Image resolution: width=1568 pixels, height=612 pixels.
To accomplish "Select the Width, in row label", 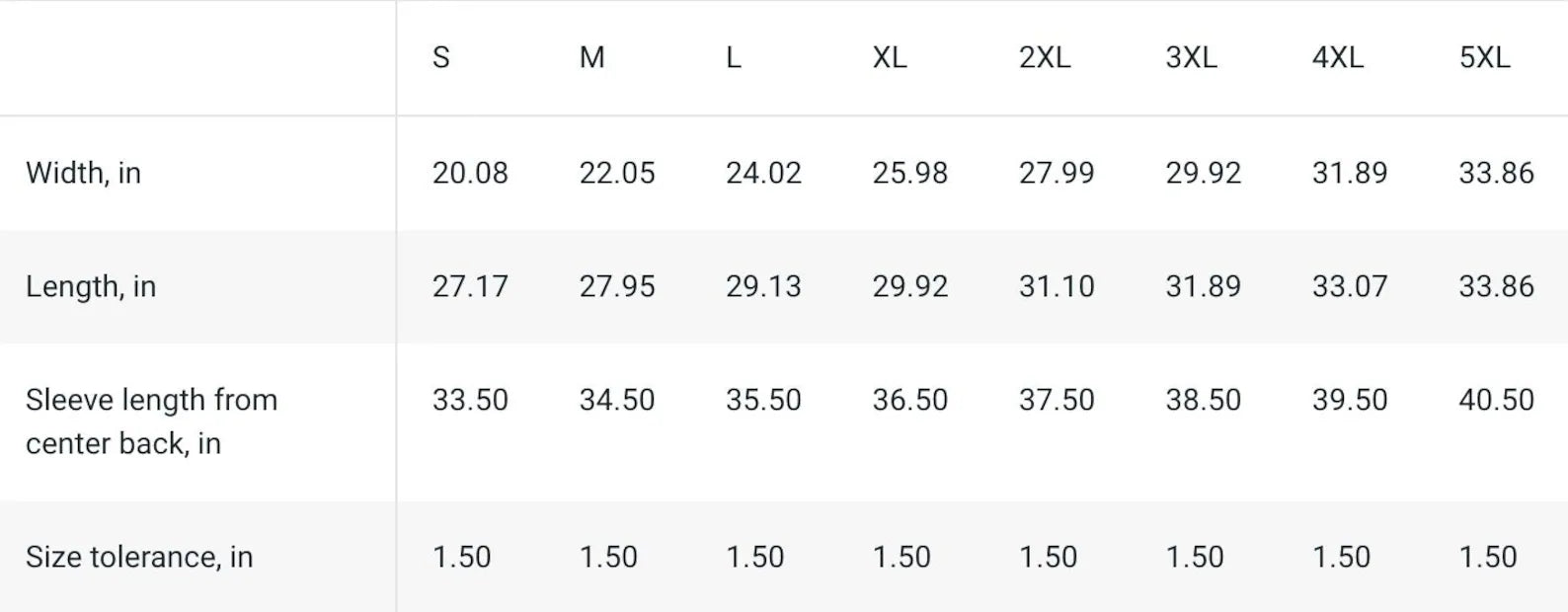I will [83, 173].
